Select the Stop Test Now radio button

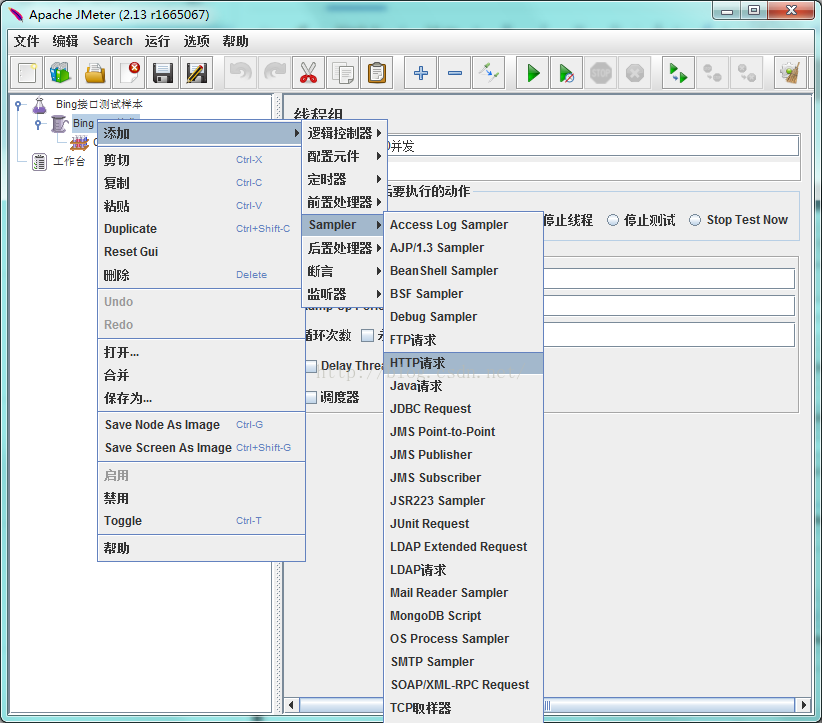pos(695,220)
